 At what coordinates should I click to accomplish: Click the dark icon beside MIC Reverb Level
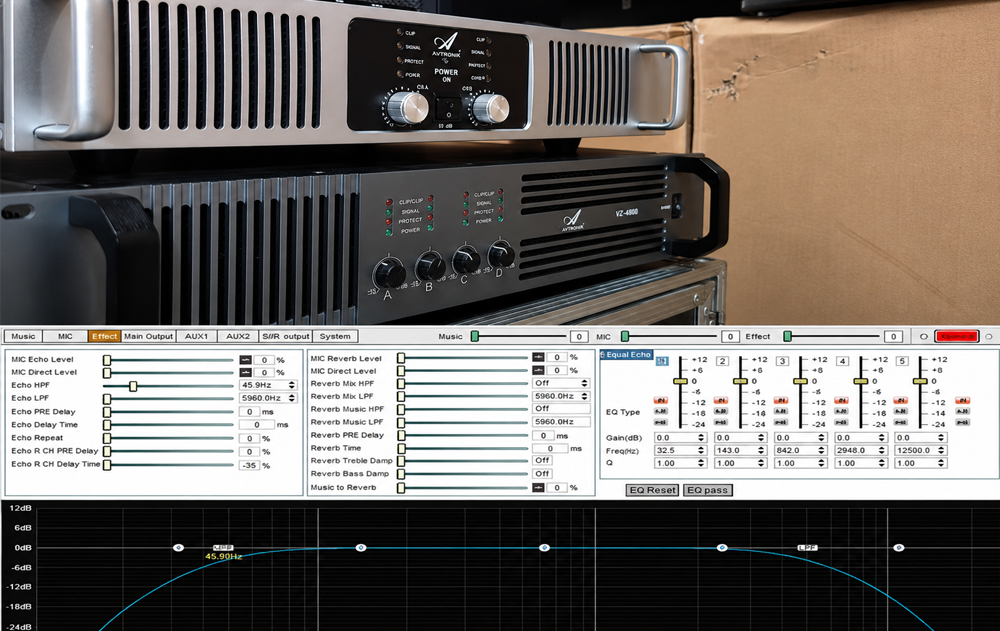538,357
